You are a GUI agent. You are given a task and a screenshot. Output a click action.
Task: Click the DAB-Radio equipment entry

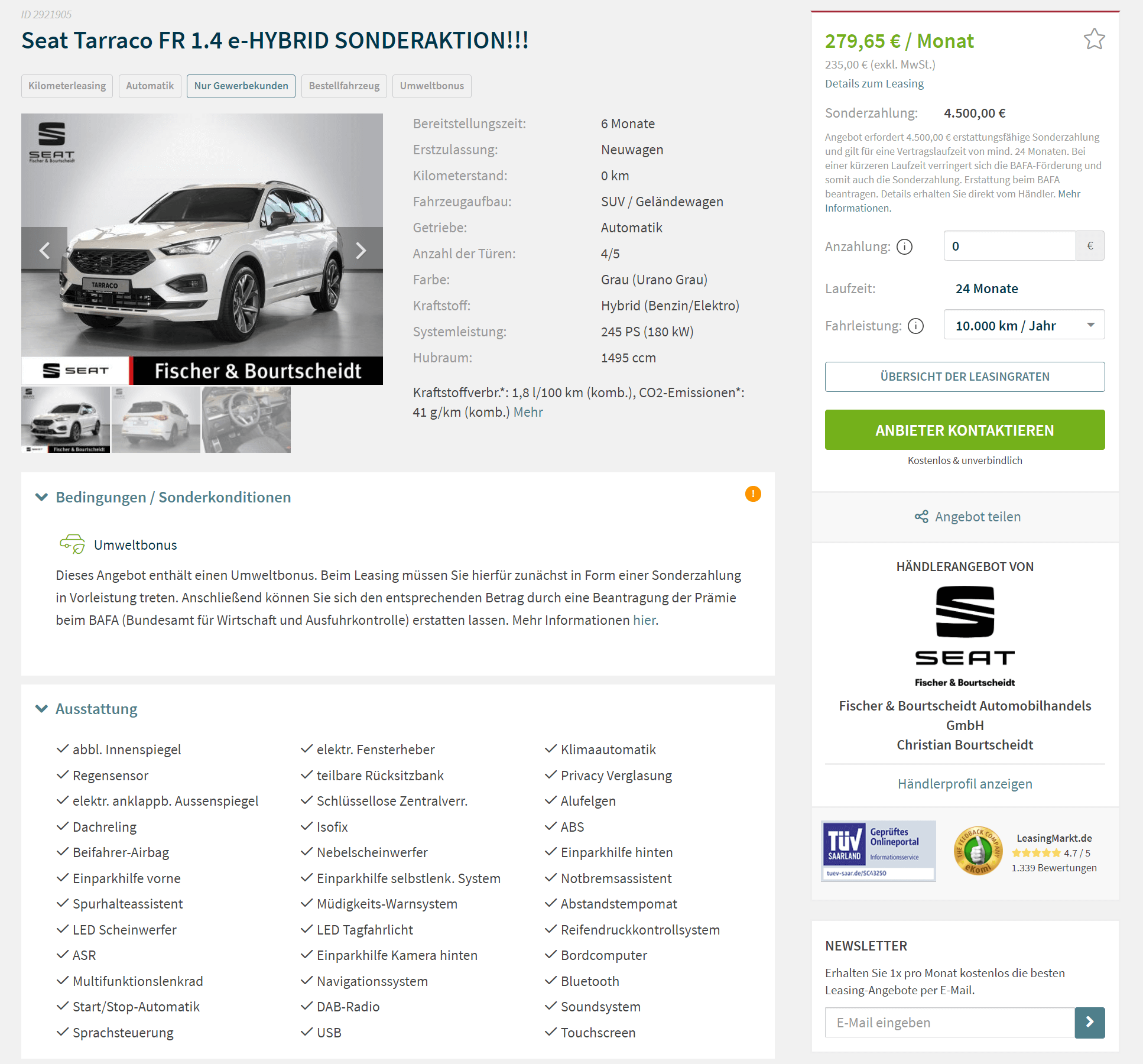(x=348, y=1007)
